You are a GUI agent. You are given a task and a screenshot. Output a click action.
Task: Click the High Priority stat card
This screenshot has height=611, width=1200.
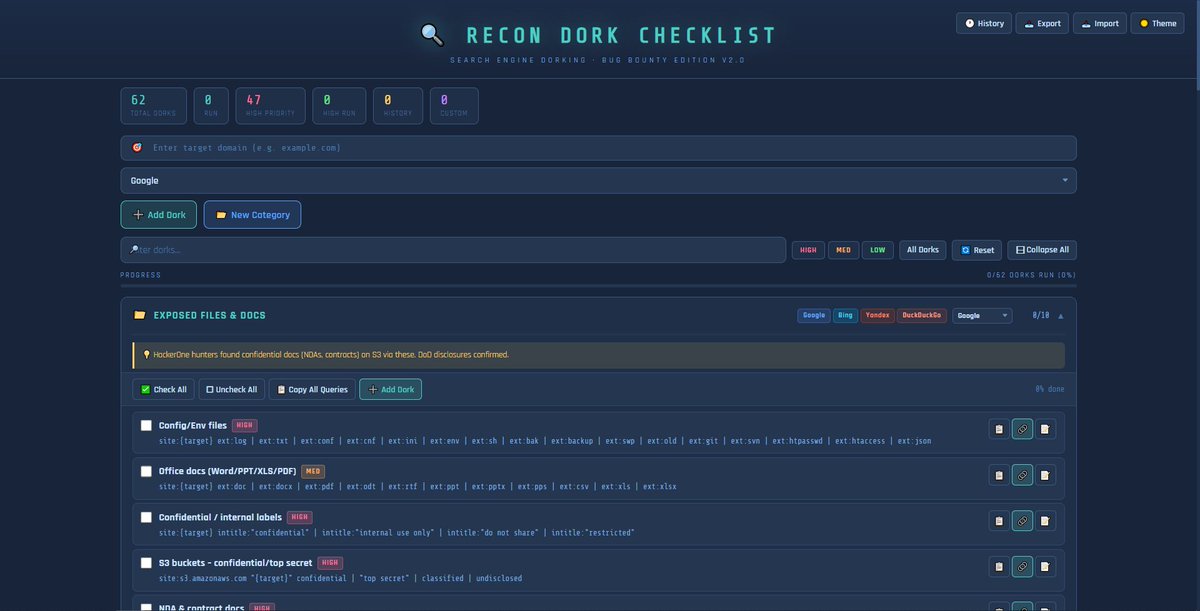tap(270, 106)
